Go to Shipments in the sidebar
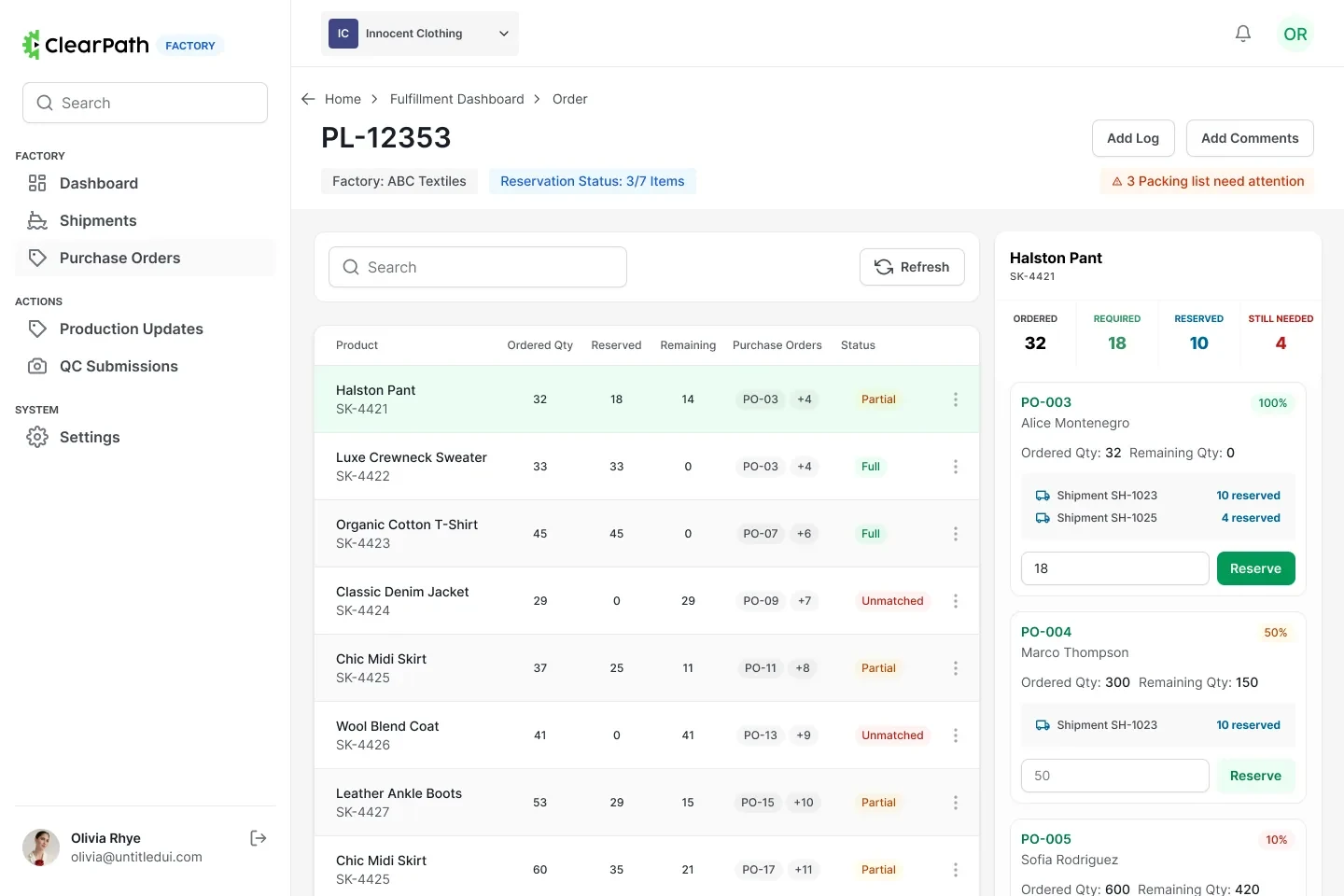1344x896 pixels. (145, 220)
